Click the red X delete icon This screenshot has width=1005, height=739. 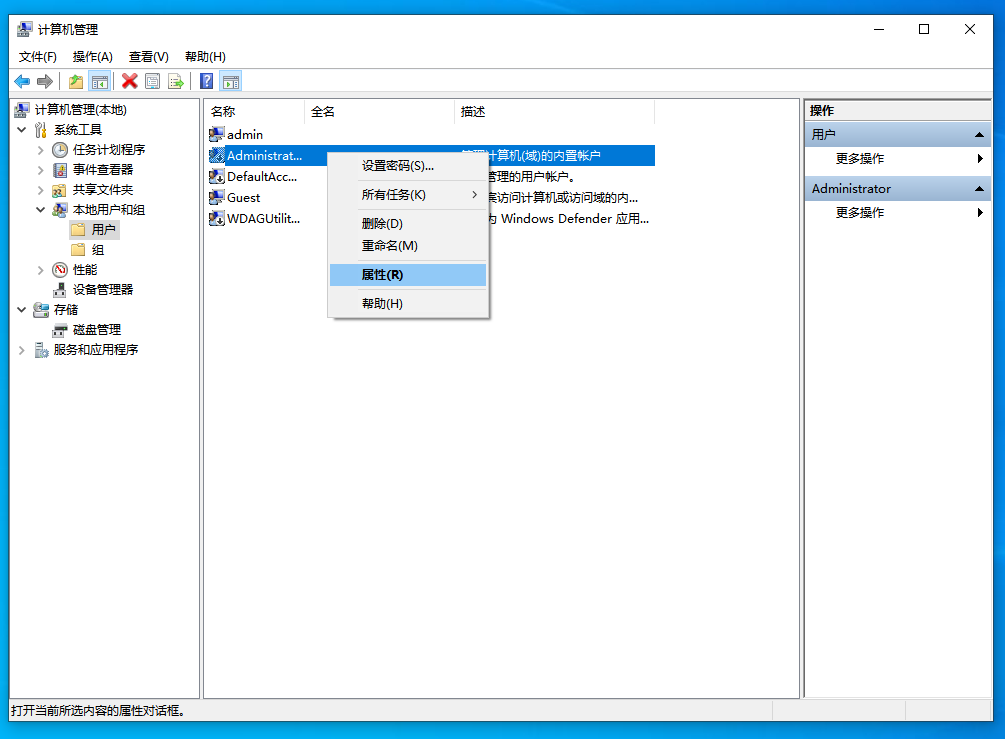(130, 81)
